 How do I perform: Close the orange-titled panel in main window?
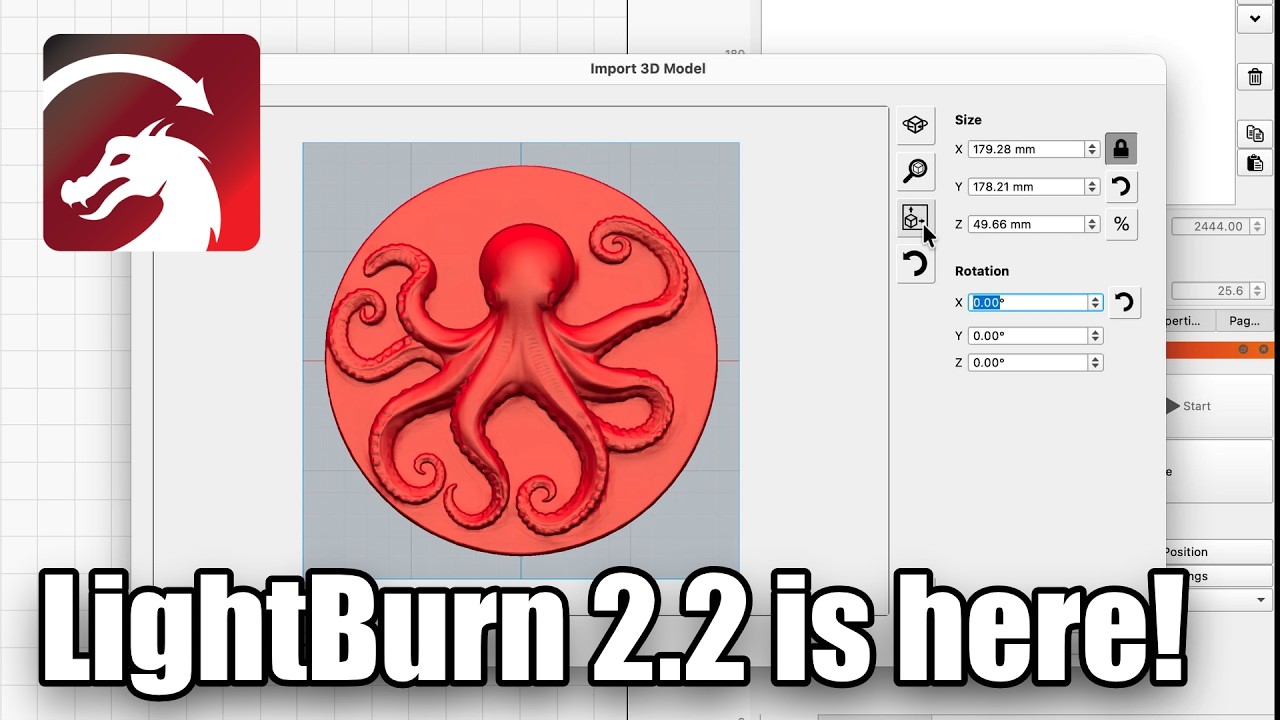[1264, 349]
